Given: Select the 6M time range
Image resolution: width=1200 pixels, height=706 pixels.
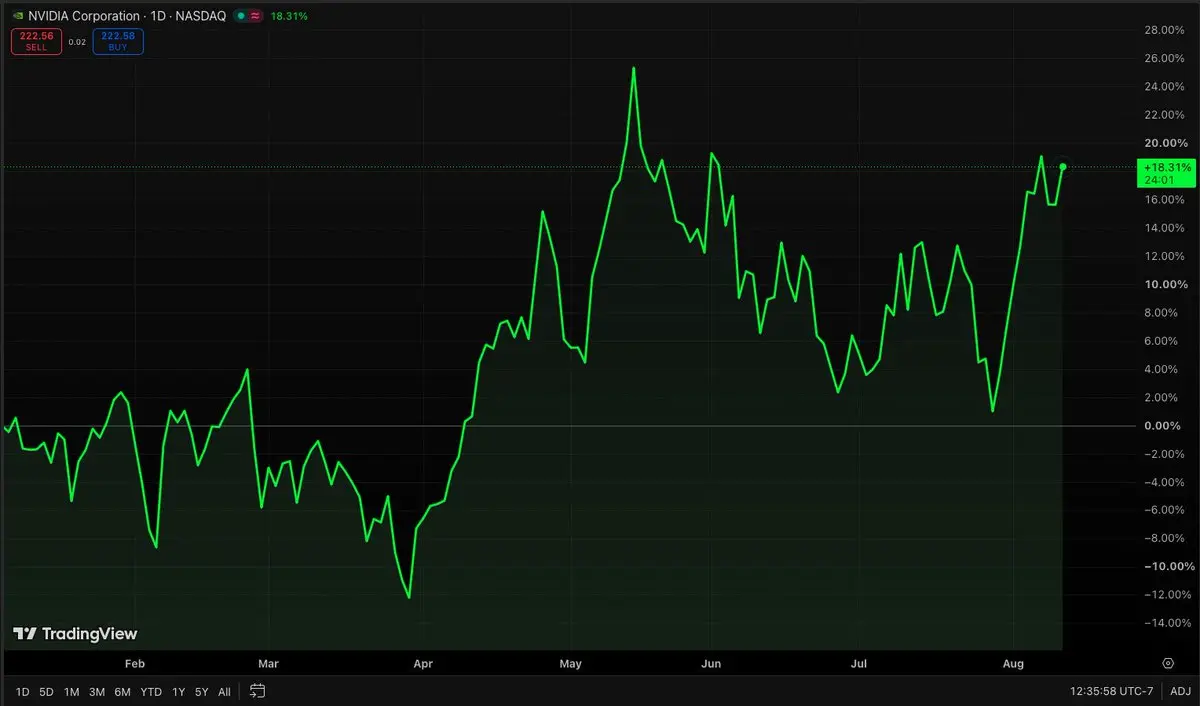Looking at the screenshot, I should coord(122,691).
